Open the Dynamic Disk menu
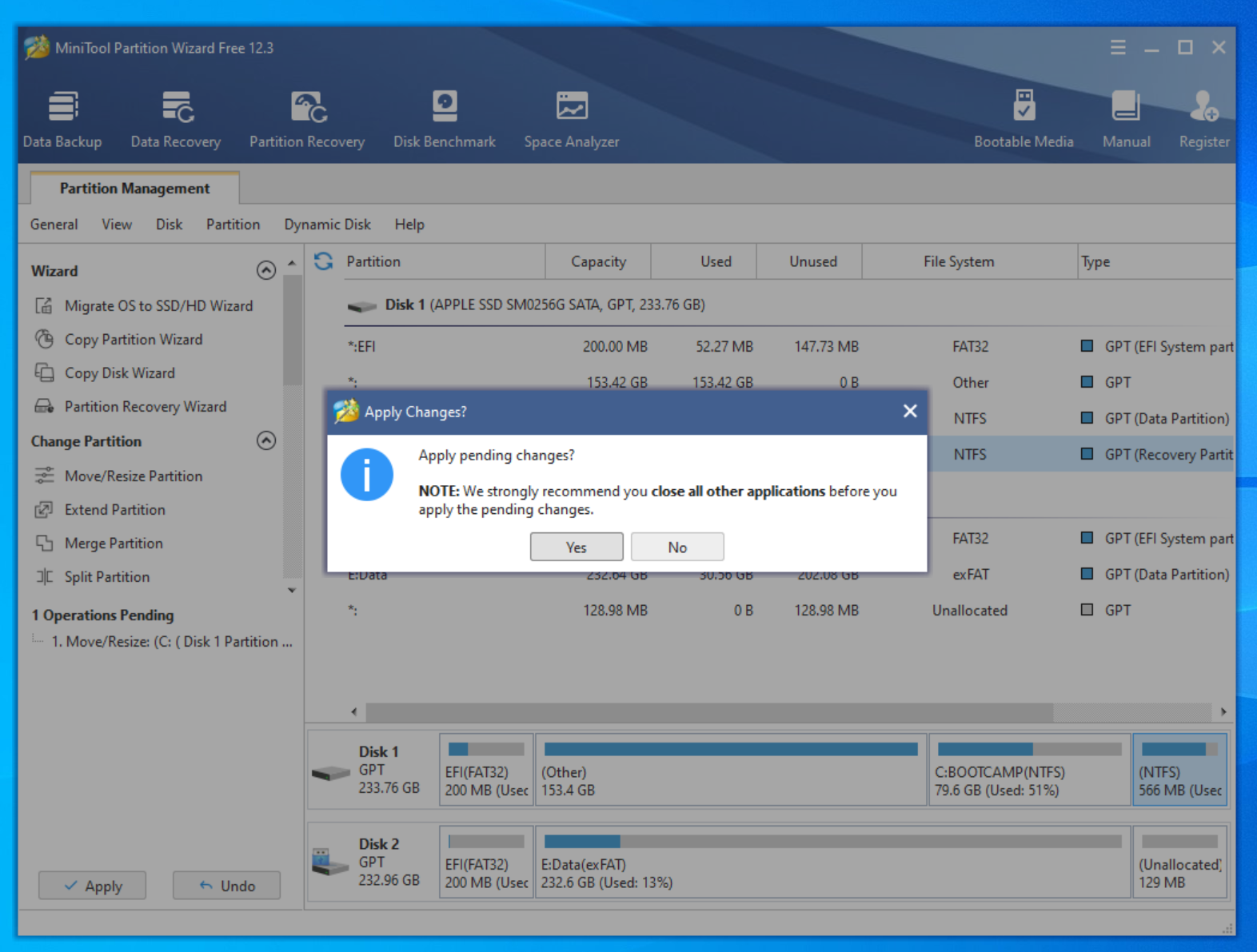Viewport: 1257px width, 952px height. coord(327,225)
